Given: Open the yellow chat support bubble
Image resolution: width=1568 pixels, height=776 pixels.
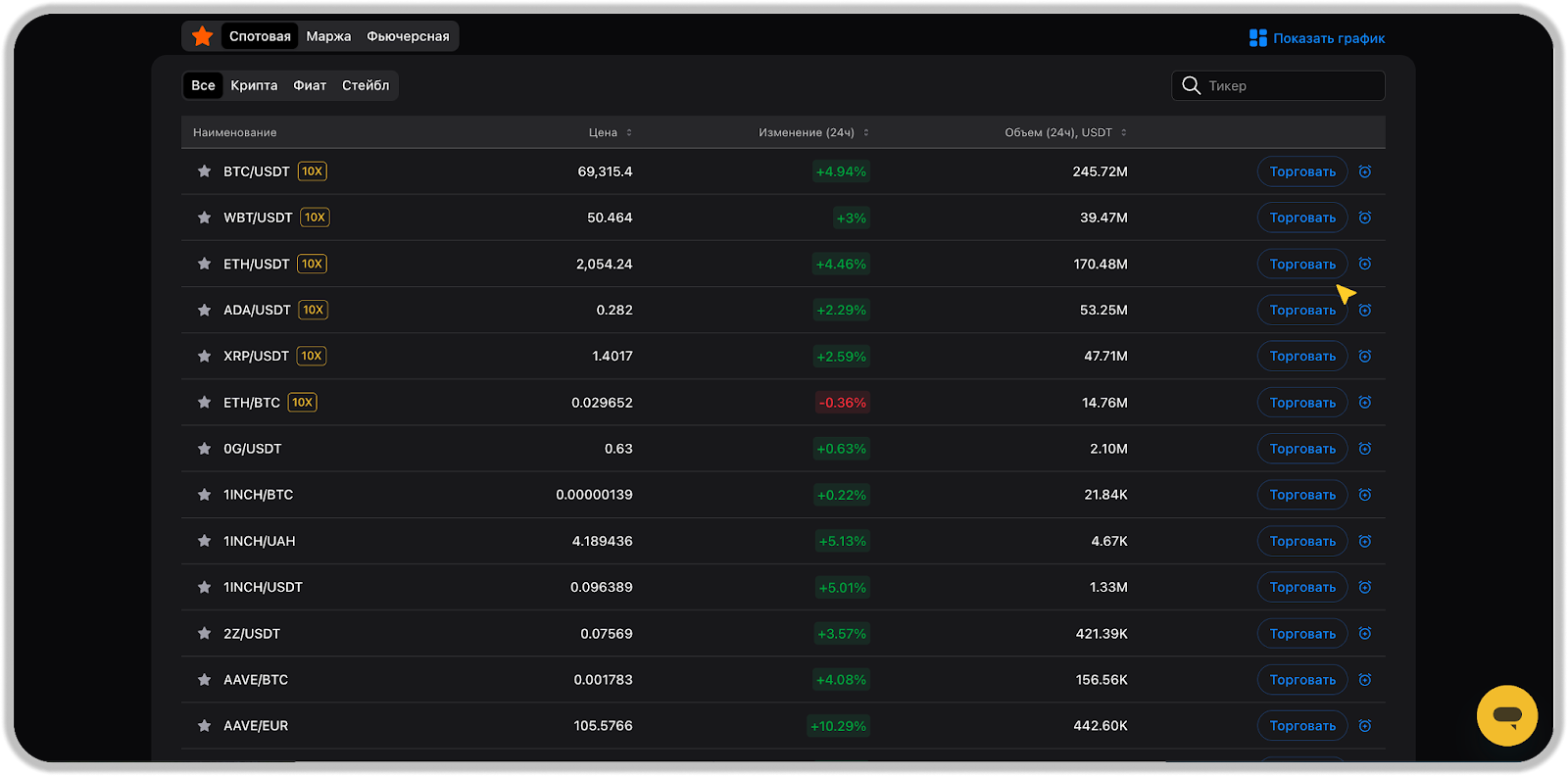Looking at the screenshot, I should (1506, 715).
